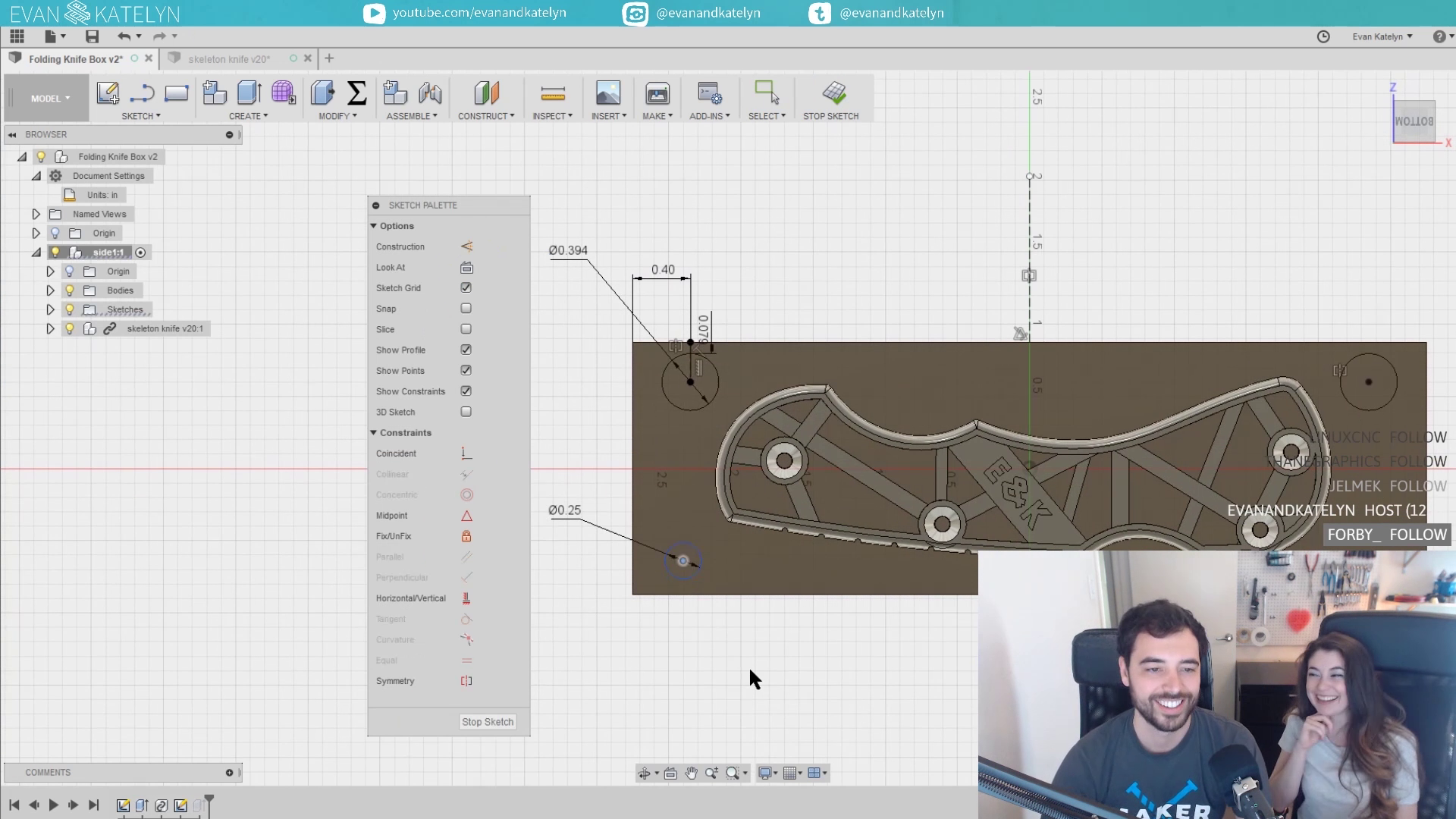1456x819 pixels.
Task: Collapse the Document Settings node
Action: (36, 175)
